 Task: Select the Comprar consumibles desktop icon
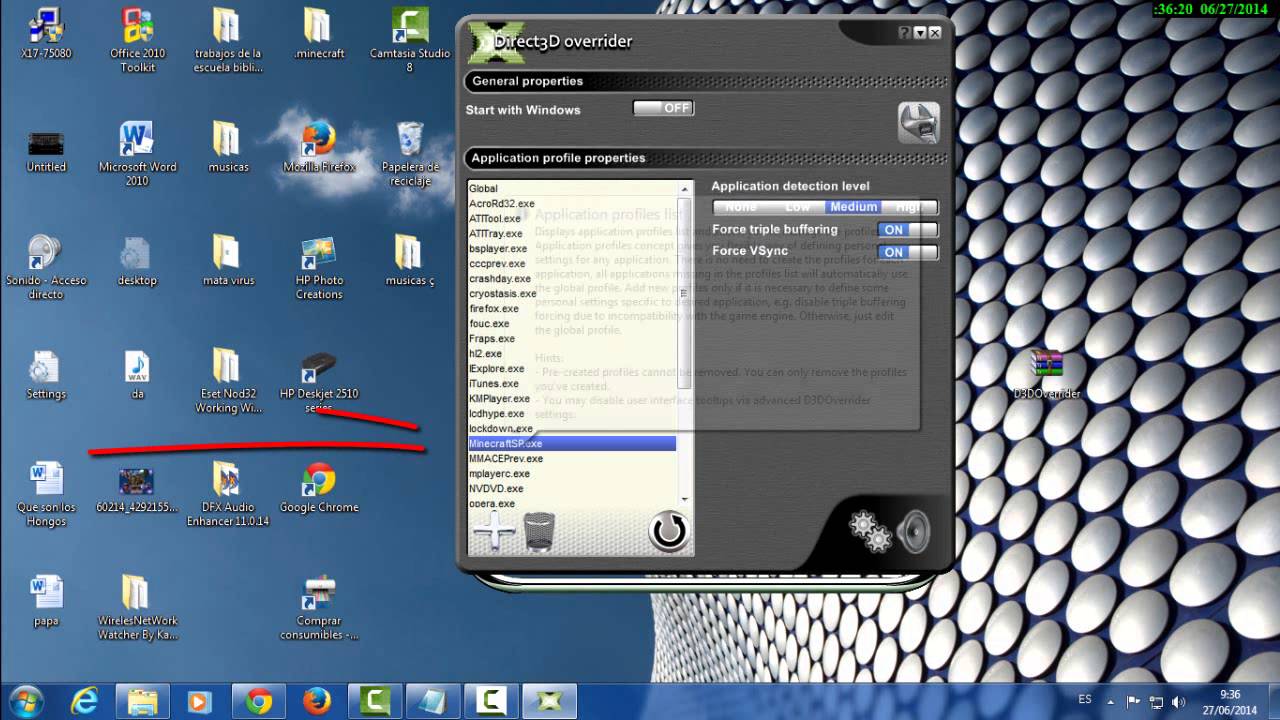click(x=319, y=608)
